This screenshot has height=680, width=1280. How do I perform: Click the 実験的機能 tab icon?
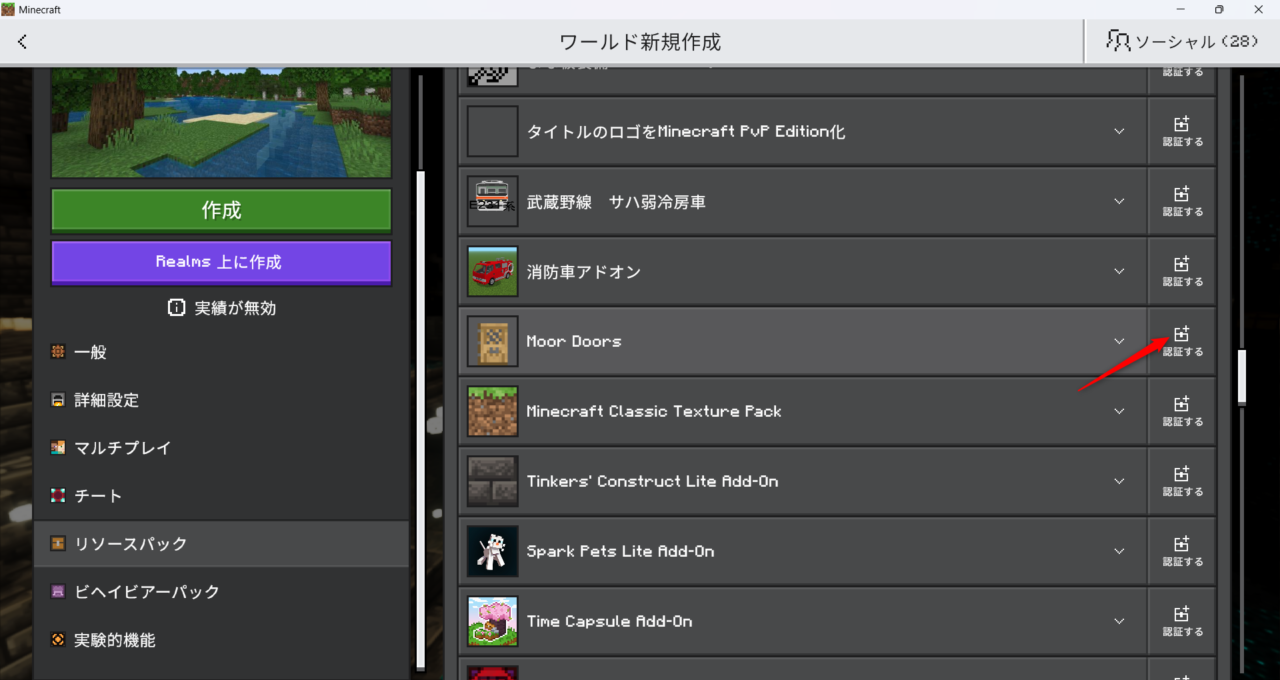point(58,640)
